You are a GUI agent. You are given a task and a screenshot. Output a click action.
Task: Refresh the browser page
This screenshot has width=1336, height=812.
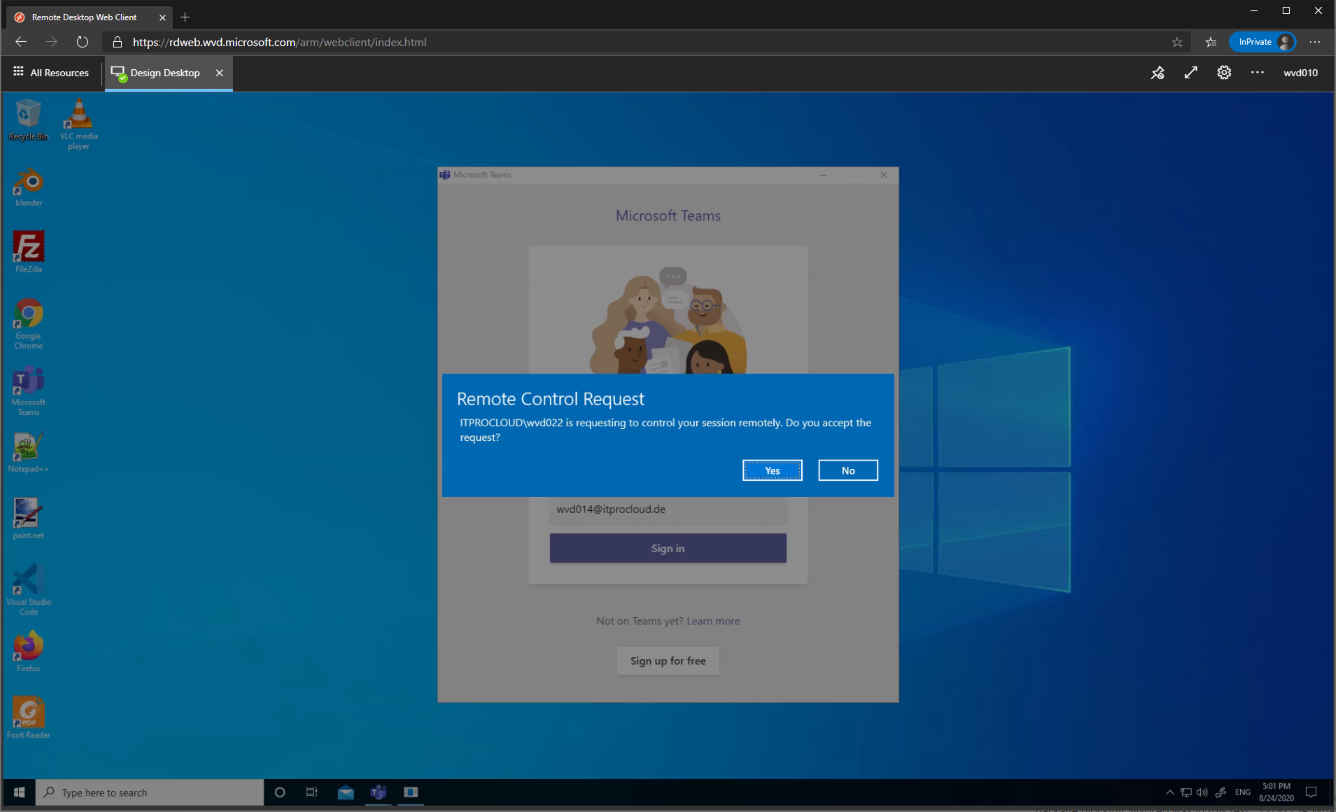tap(82, 42)
